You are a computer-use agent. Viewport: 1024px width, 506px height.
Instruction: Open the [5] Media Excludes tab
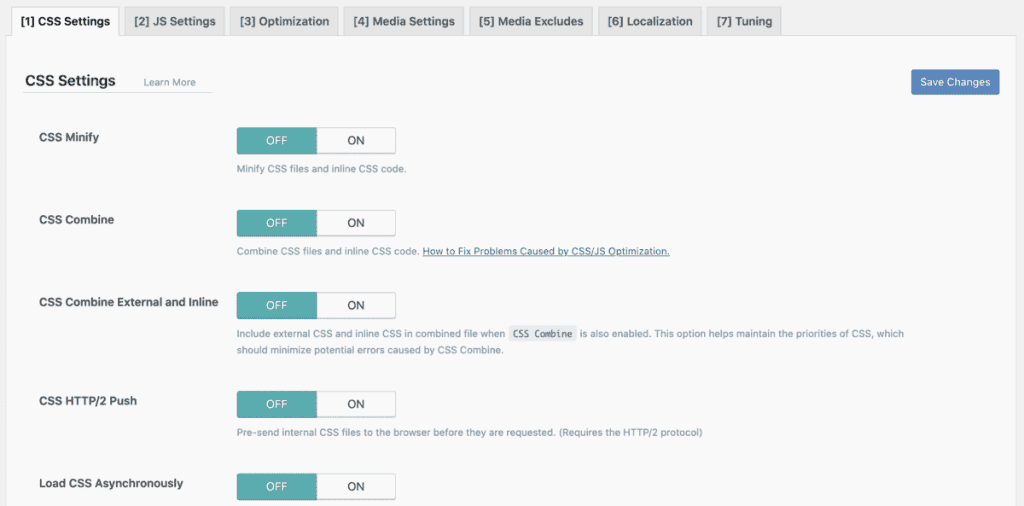click(531, 22)
